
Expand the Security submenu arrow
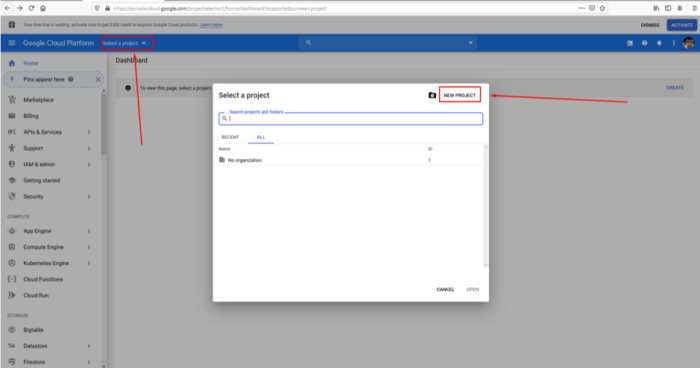pyautogui.click(x=89, y=197)
